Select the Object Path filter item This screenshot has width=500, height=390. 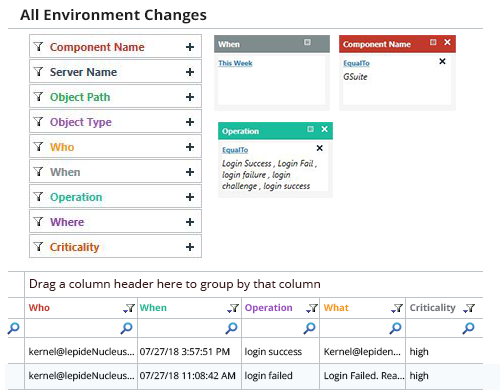(x=115, y=97)
